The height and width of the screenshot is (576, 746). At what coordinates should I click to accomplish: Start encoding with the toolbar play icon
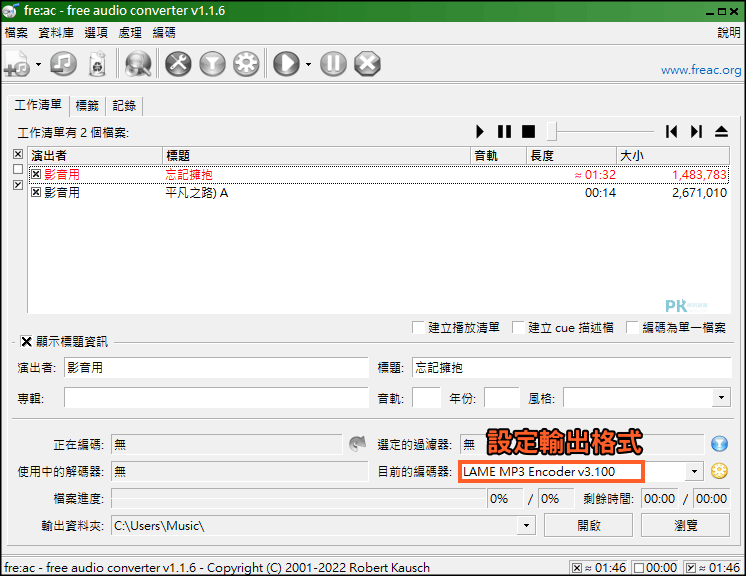pyautogui.click(x=286, y=64)
